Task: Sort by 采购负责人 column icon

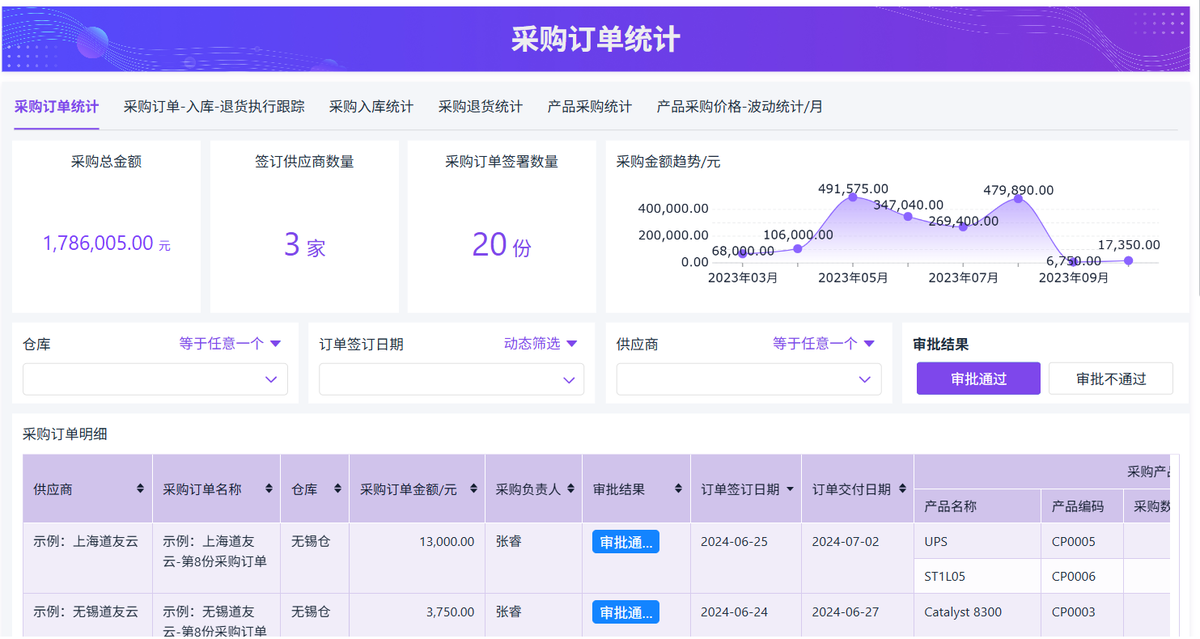Action: [569, 489]
